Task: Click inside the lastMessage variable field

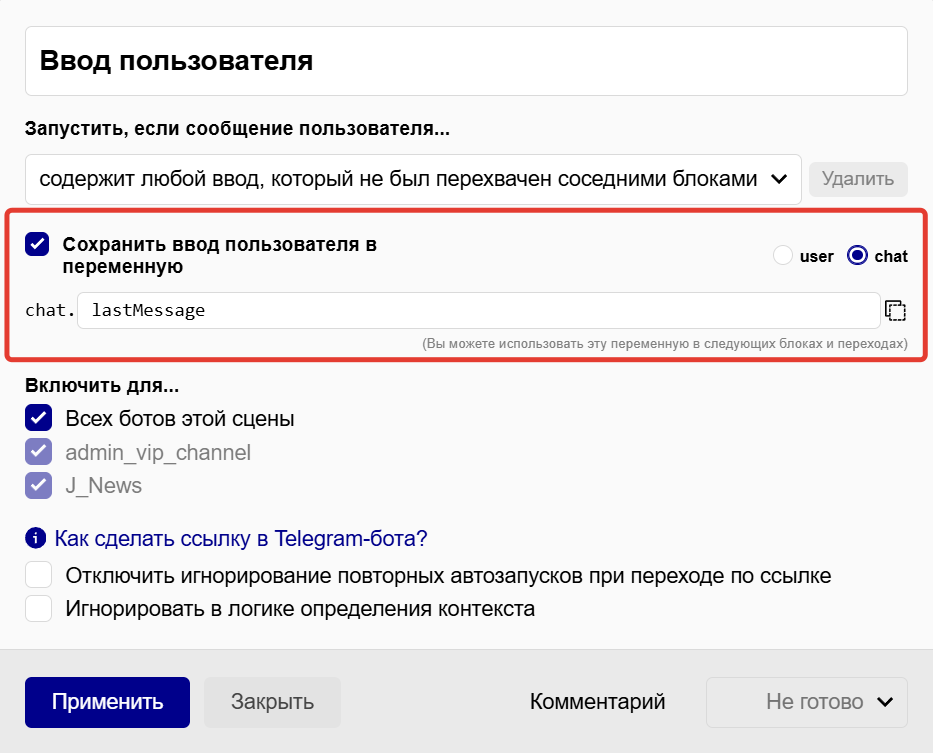Action: tap(400, 310)
